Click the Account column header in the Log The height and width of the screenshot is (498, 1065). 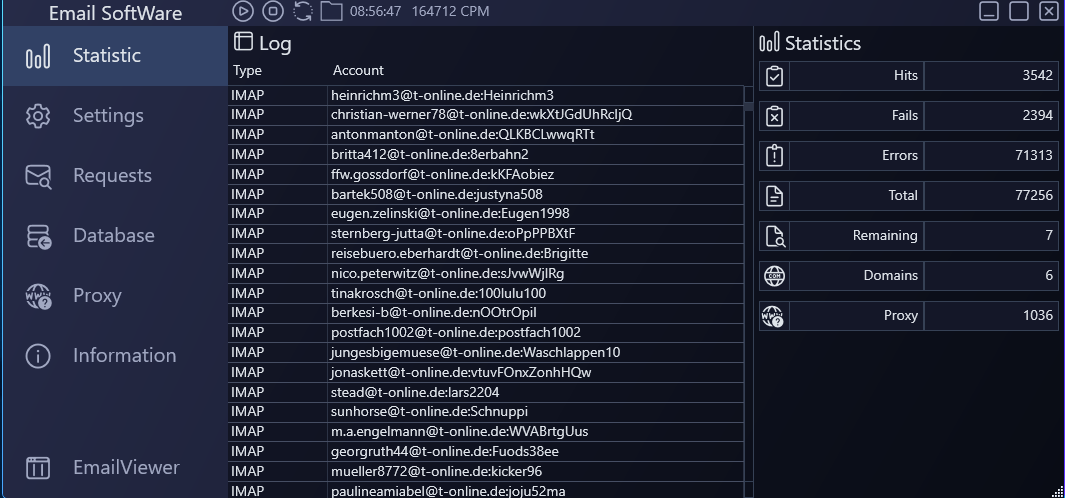[358, 71]
